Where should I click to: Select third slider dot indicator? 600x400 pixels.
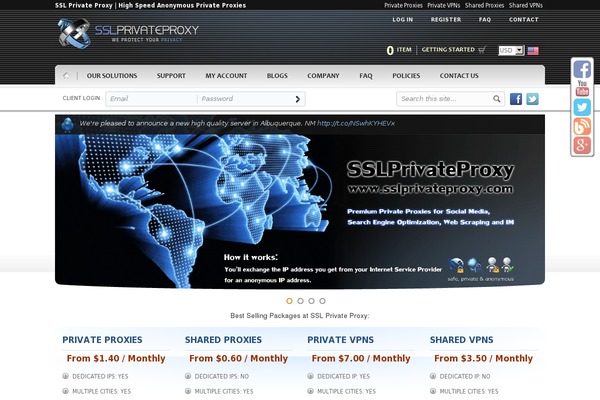(311, 301)
